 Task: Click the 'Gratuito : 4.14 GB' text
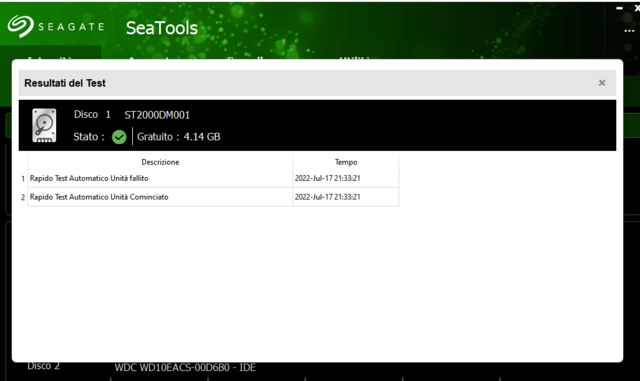[x=179, y=137]
